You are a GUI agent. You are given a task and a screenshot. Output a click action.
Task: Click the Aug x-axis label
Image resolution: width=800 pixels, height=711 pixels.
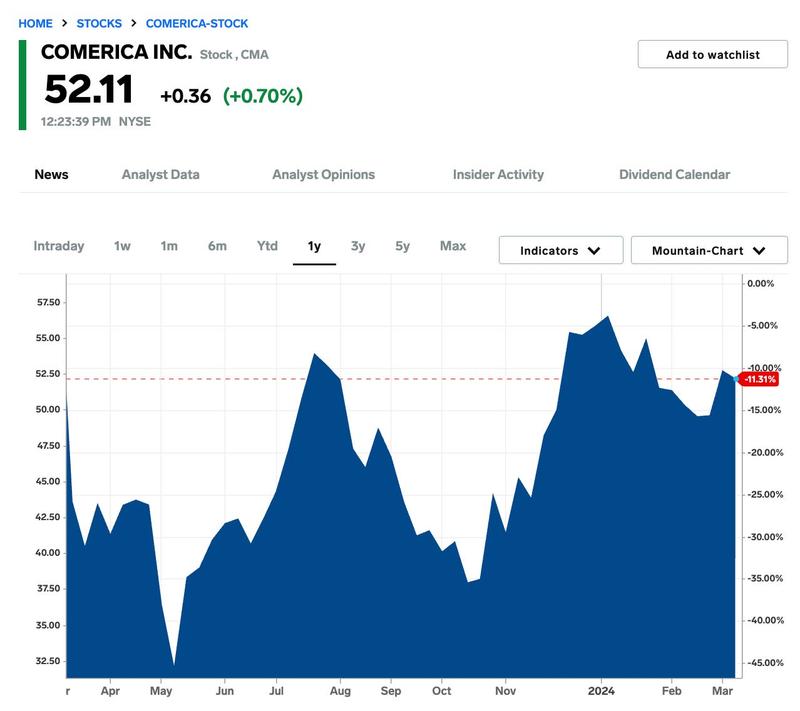pos(340,691)
